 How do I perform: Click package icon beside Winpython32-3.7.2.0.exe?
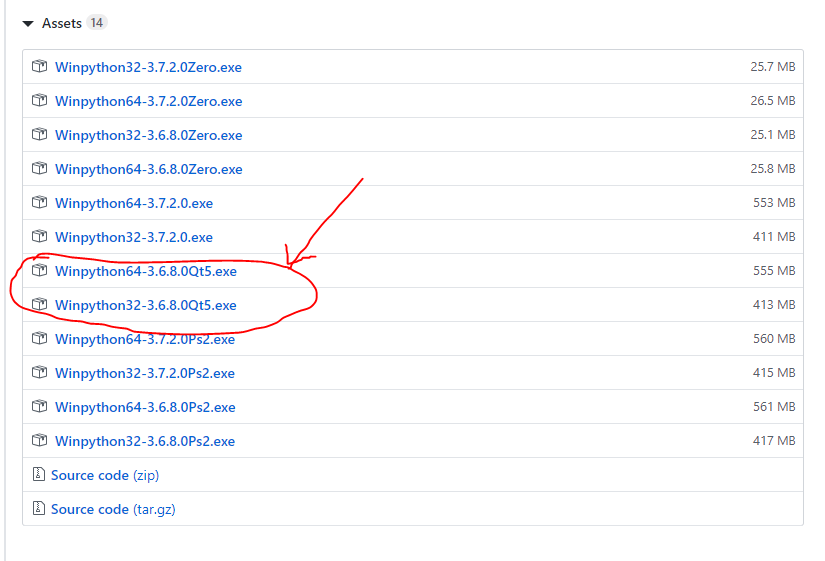[39, 236]
